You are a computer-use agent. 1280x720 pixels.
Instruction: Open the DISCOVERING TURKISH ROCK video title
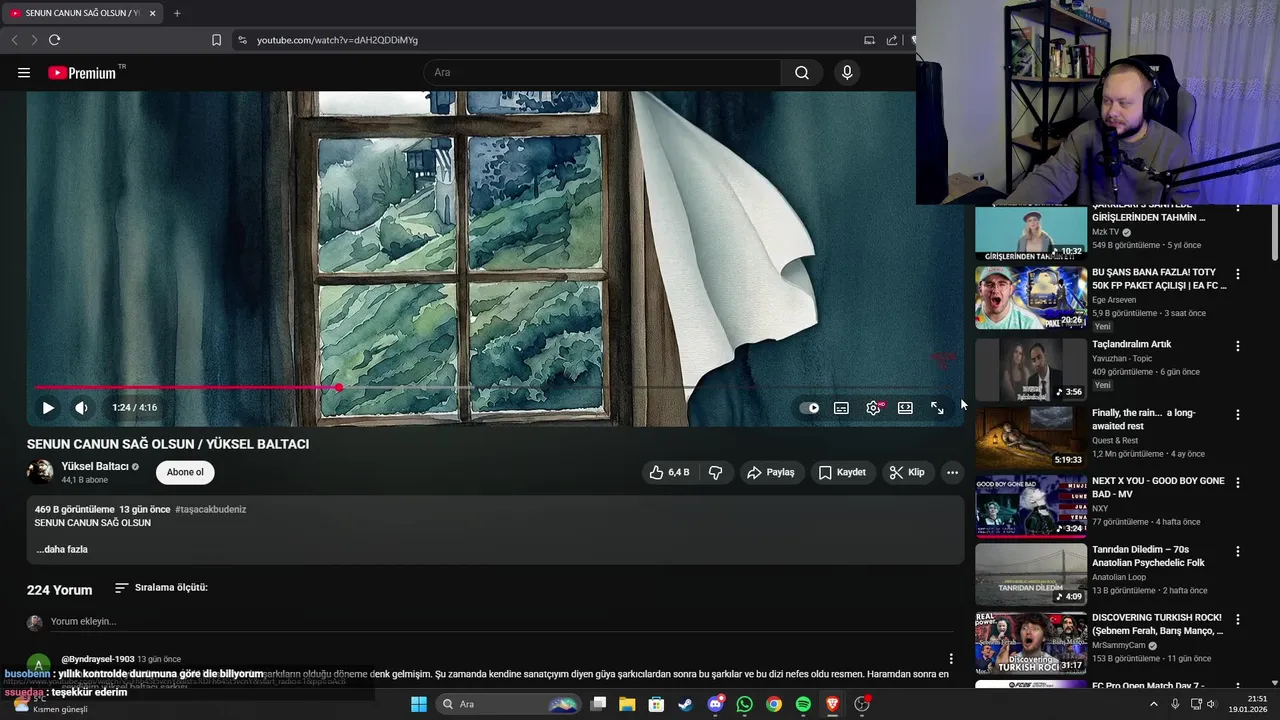point(1158,624)
